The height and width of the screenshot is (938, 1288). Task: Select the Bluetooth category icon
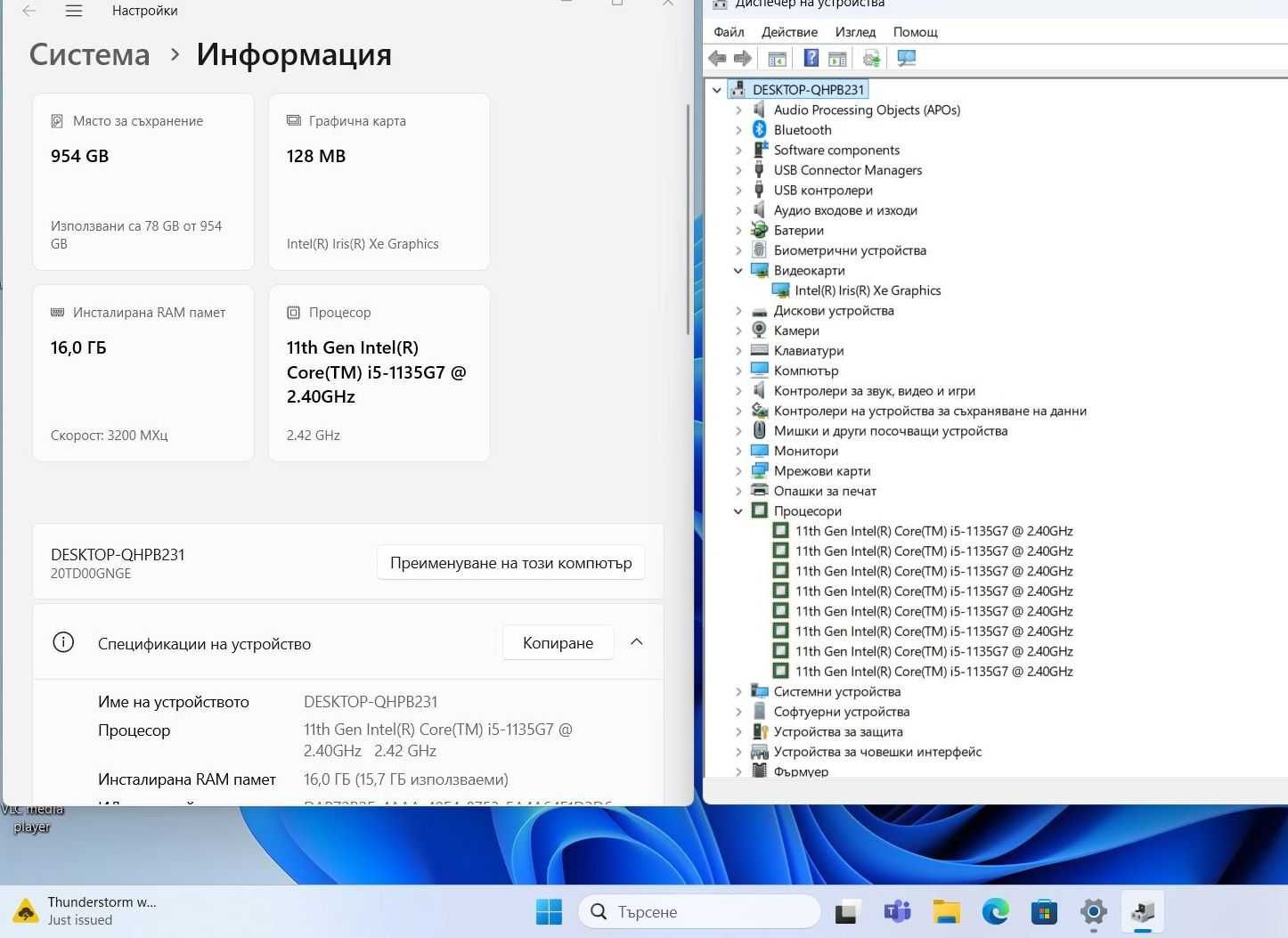coord(759,130)
